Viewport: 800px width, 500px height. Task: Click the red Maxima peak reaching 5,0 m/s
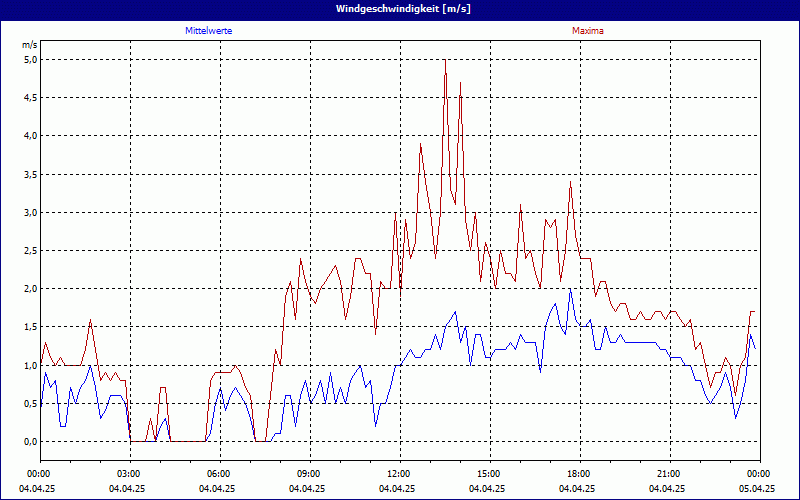(x=445, y=61)
